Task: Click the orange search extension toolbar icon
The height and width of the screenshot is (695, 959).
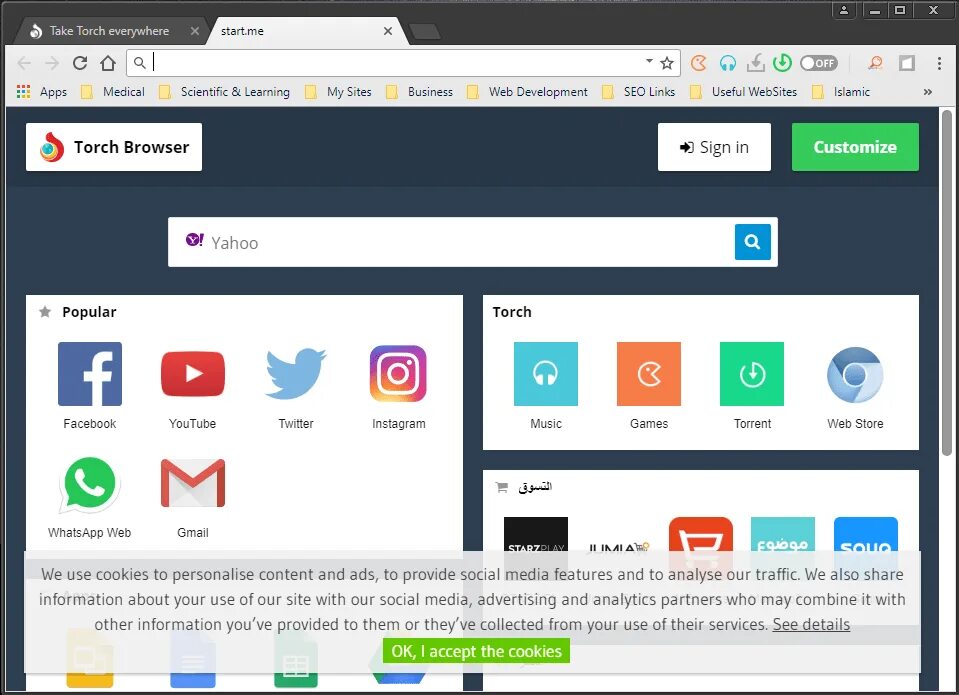Action: click(x=876, y=63)
